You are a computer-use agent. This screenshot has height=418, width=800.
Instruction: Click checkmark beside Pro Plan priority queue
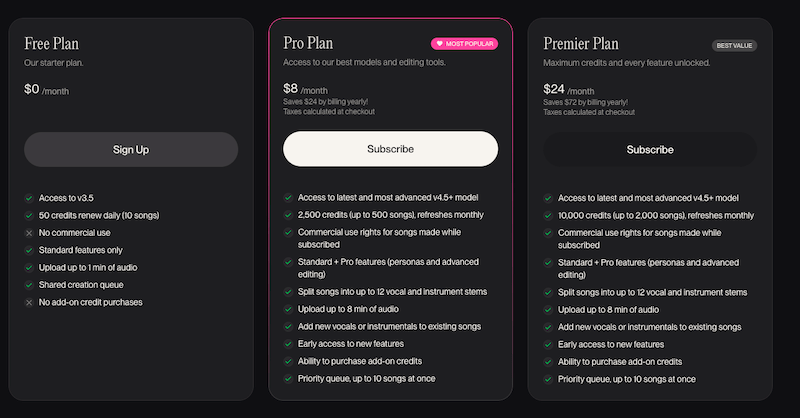point(288,379)
